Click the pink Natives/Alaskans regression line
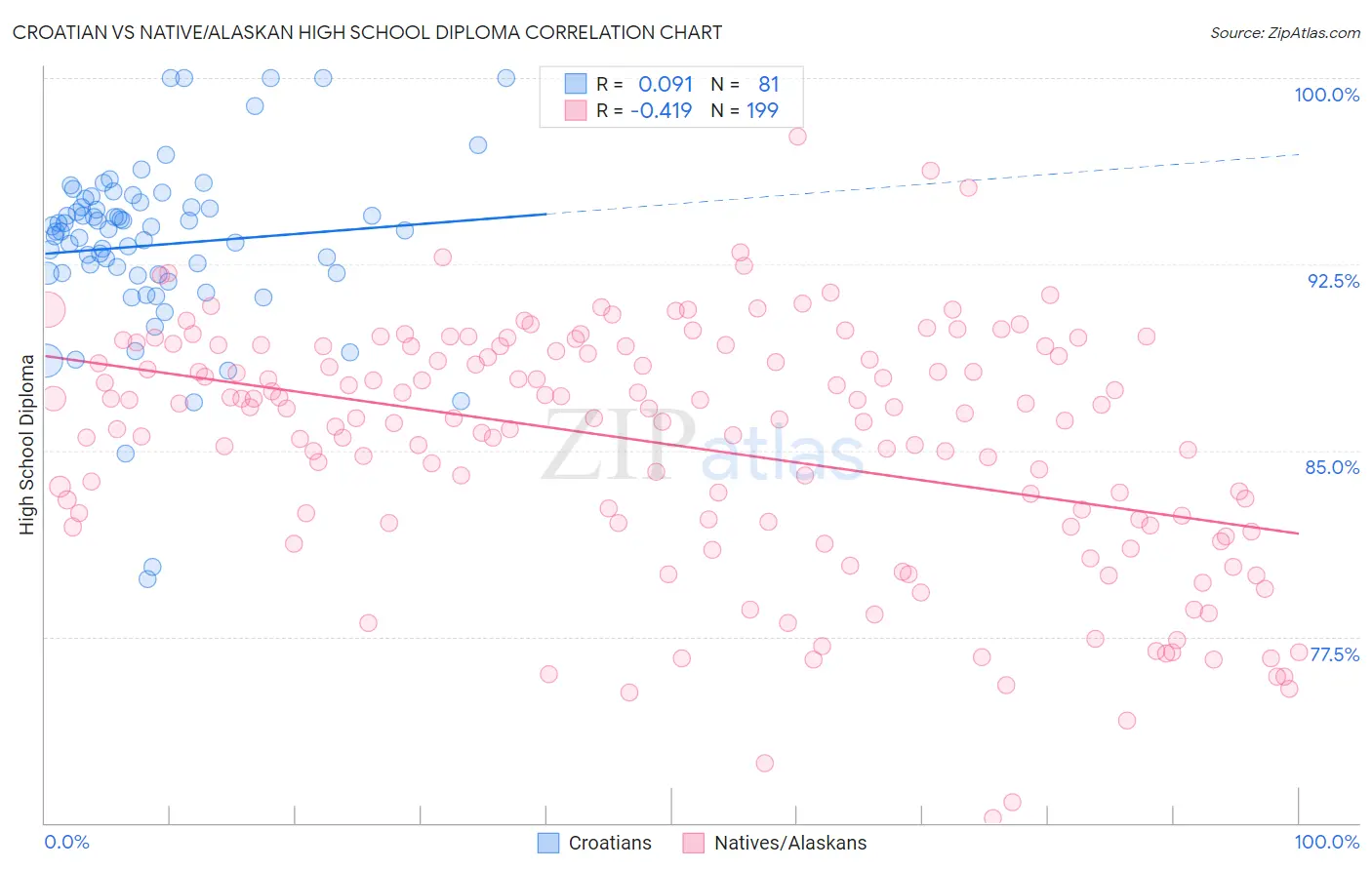The image size is (1372, 870). 671,446
